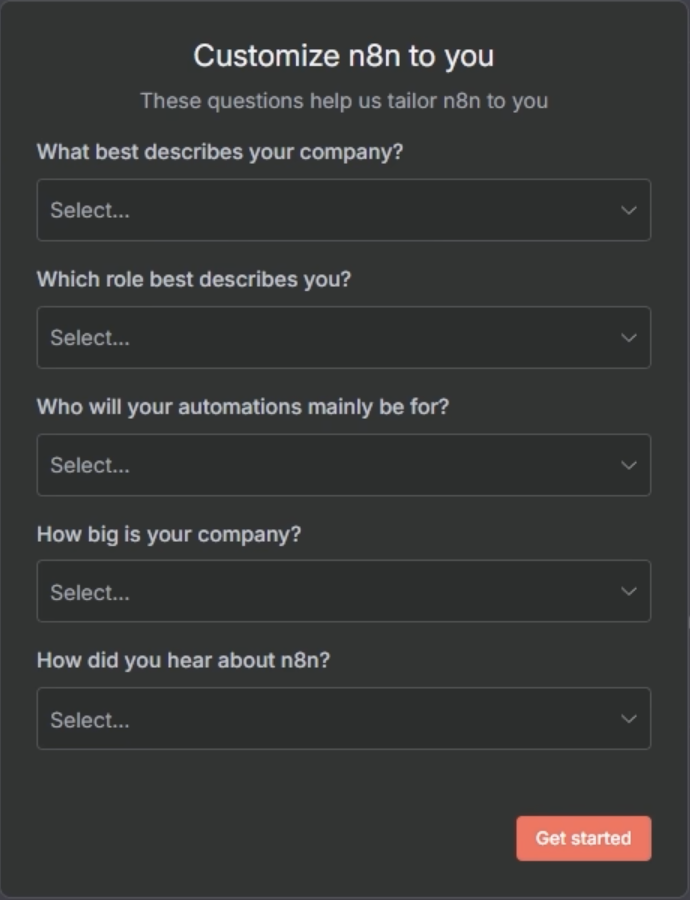Click 'Select...' placeholder under the role question

point(90,338)
